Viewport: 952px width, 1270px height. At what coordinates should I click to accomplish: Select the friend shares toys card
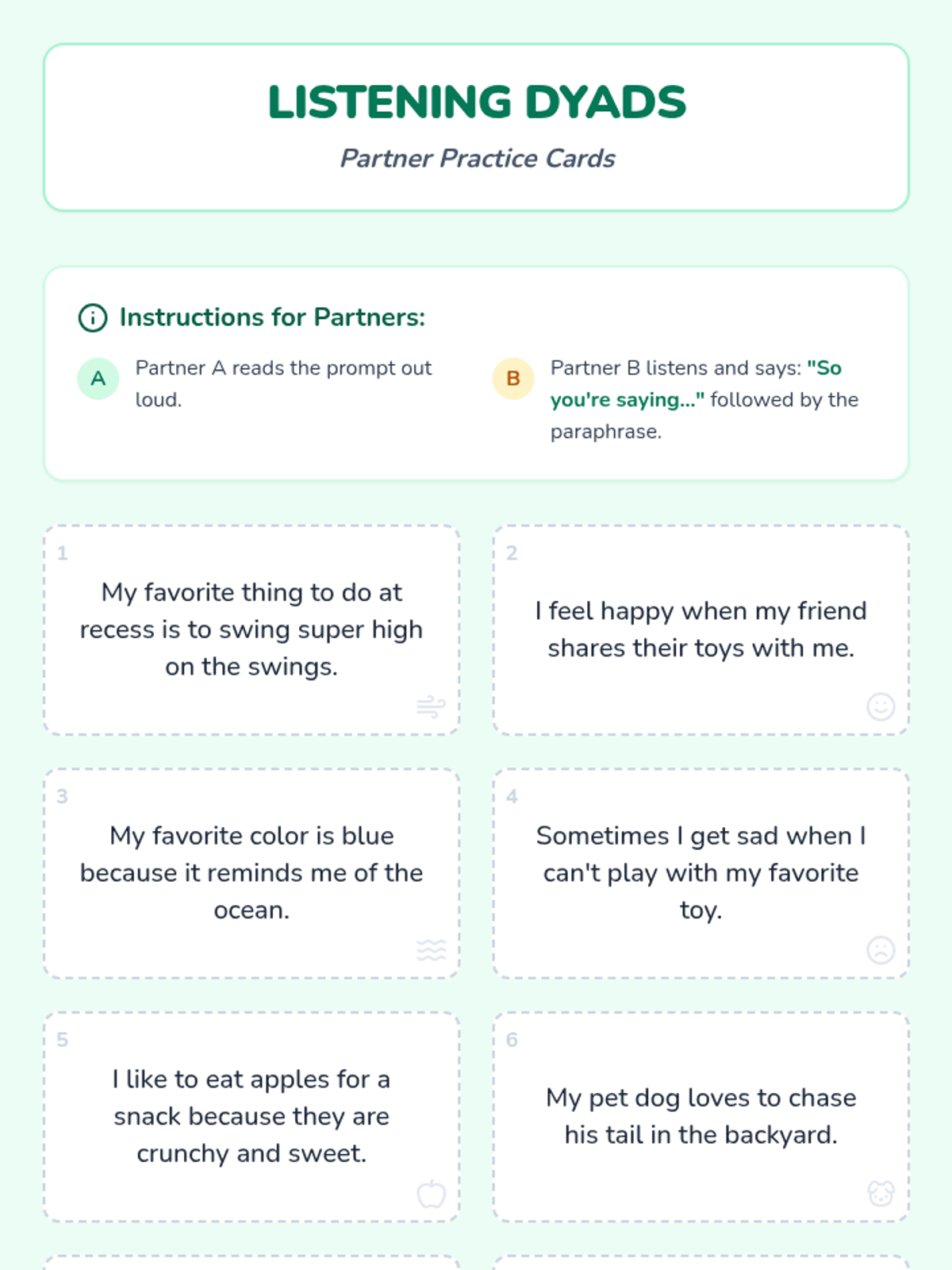701,629
